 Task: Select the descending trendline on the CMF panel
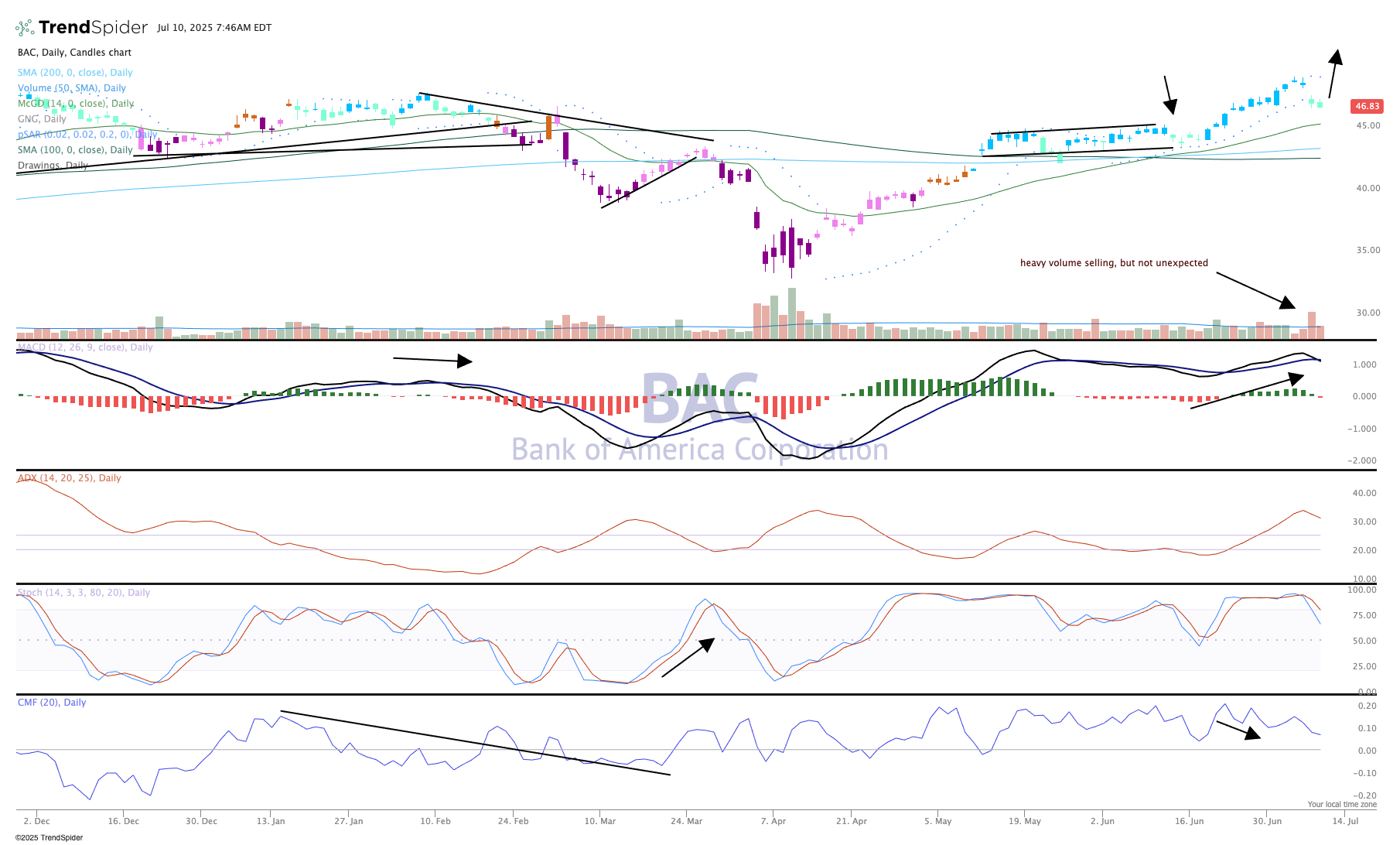point(475,742)
